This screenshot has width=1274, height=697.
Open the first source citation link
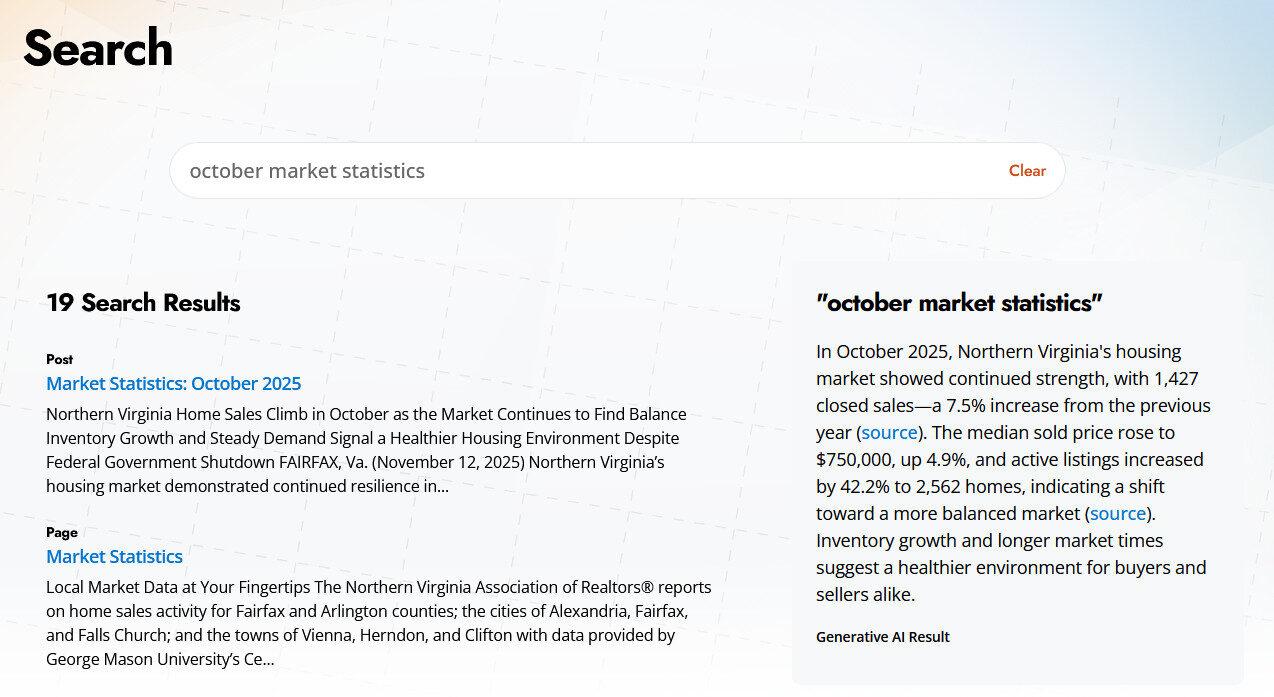888,432
